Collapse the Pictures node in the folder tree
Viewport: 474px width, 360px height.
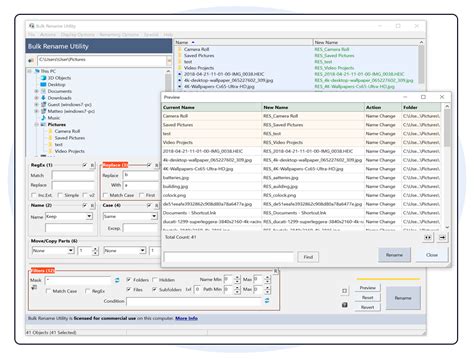[36, 124]
